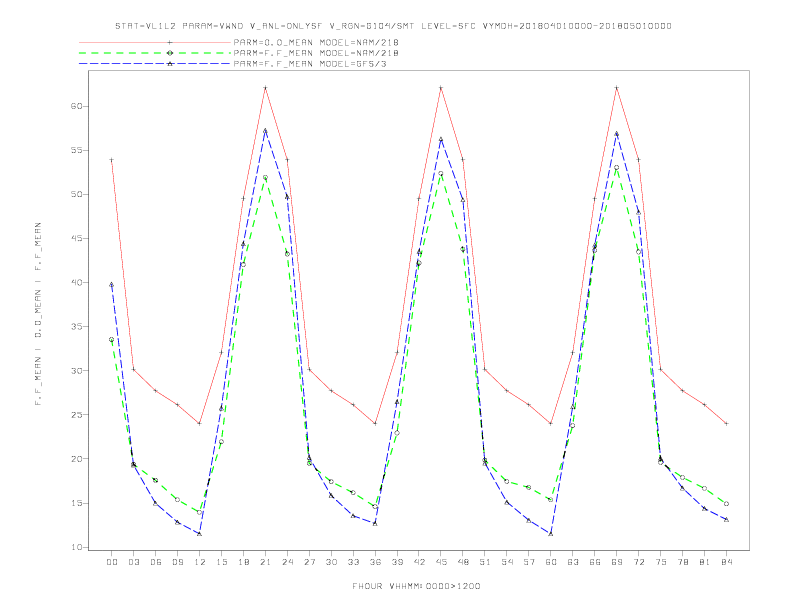Click the green circle marker at hour 84

726,504
